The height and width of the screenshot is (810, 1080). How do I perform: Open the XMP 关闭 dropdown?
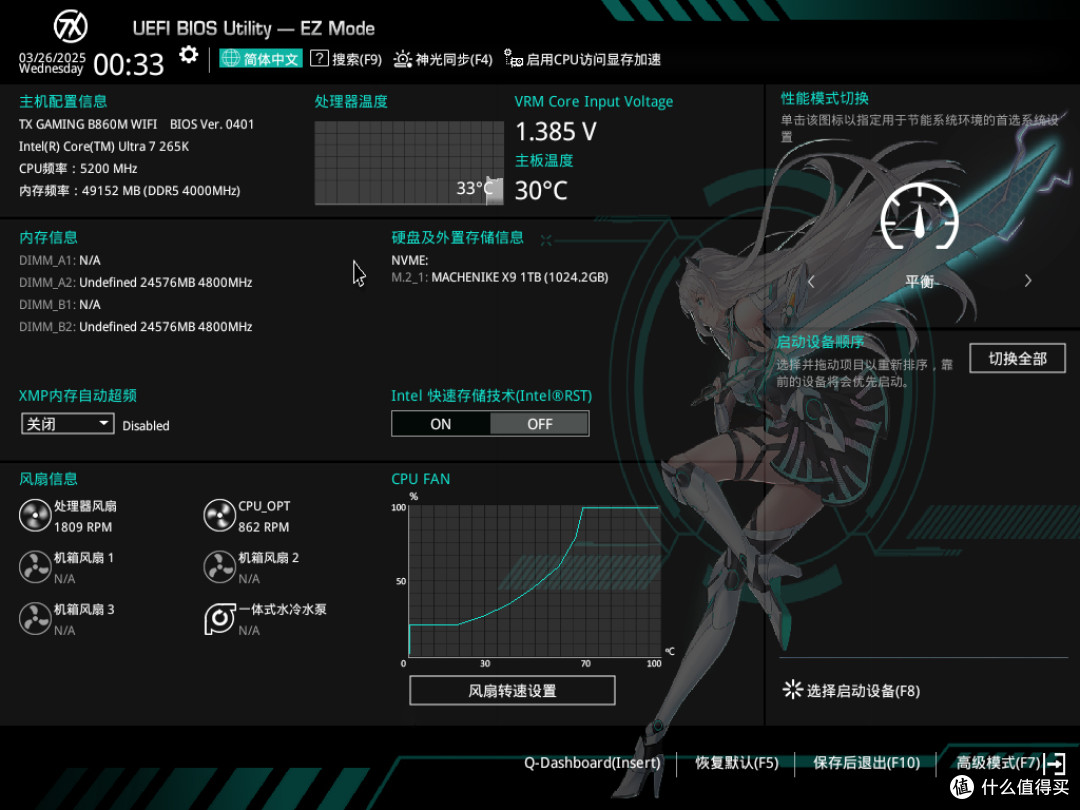[68, 424]
